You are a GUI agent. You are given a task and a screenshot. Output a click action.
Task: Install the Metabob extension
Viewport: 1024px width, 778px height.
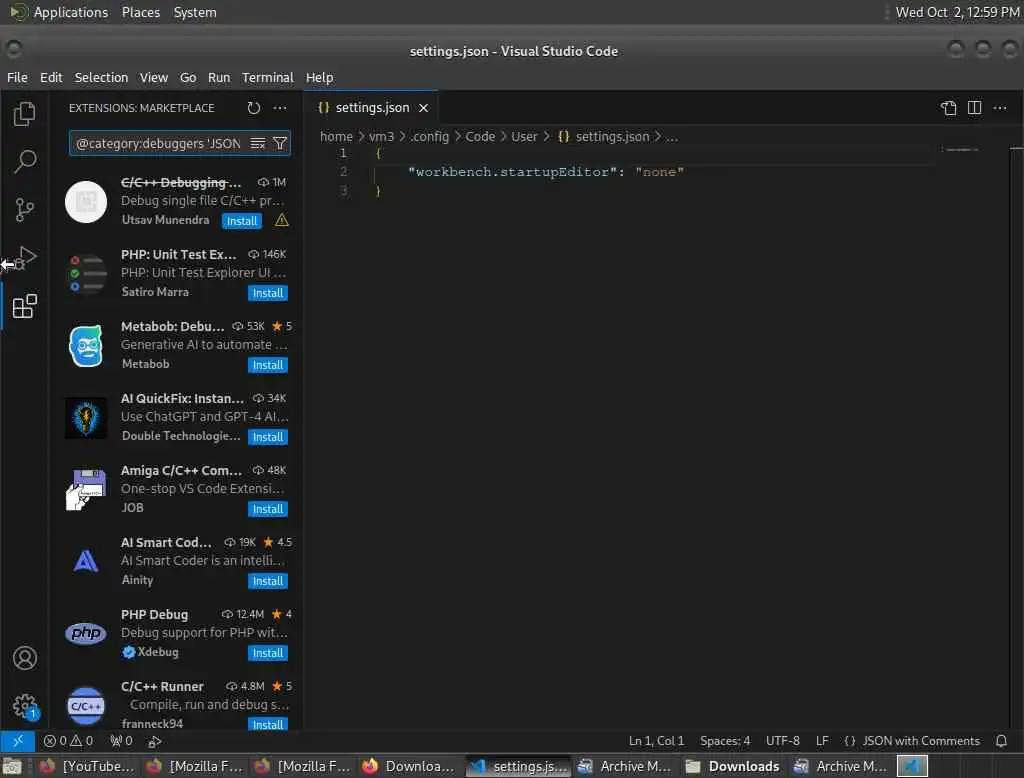[x=268, y=365]
